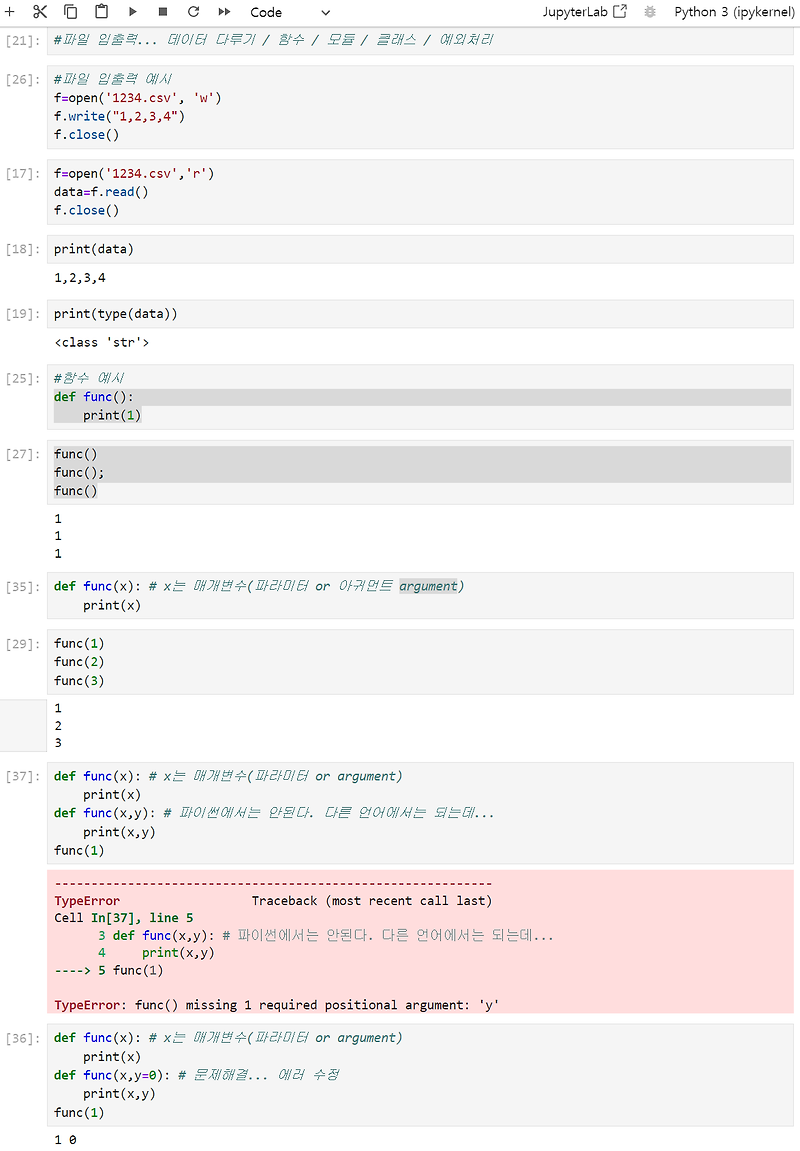Open the Code cell type dropdown

pos(290,12)
